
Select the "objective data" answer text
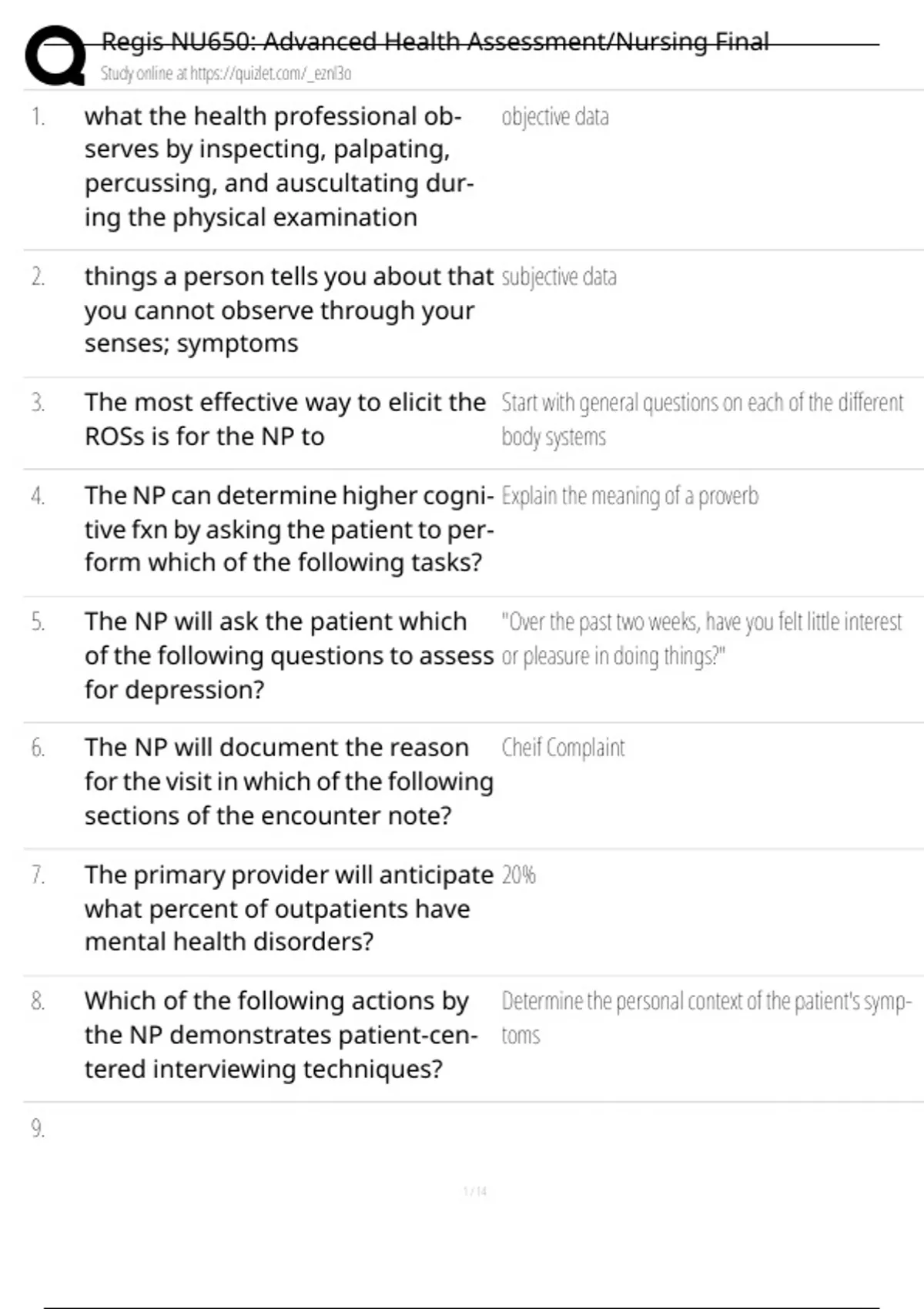click(x=554, y=117)
